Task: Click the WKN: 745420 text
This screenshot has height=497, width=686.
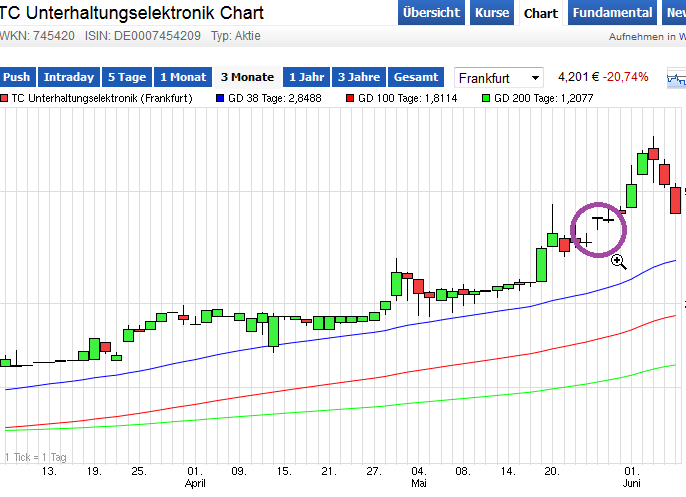Action: [37, 36]
